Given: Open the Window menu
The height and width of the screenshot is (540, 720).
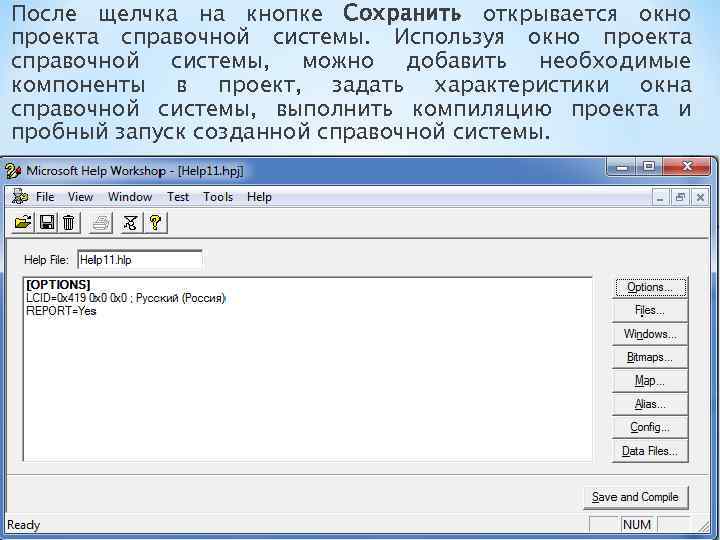Looking at the screenshot, I should [x=130, y=197].
